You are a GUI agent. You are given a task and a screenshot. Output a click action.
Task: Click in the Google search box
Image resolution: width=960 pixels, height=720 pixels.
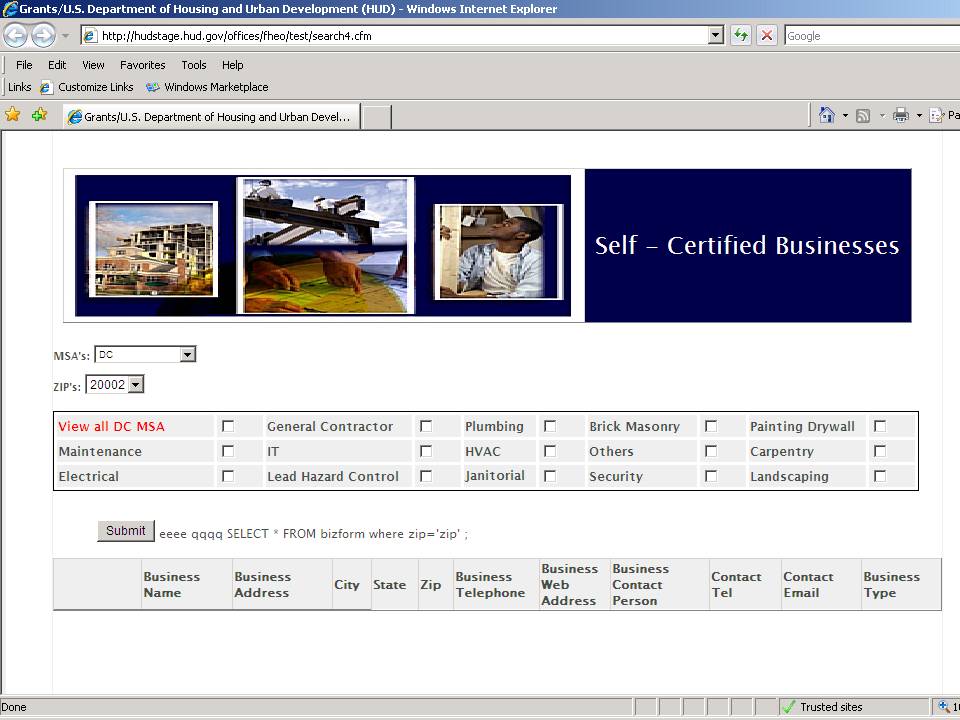click(870, 35)
